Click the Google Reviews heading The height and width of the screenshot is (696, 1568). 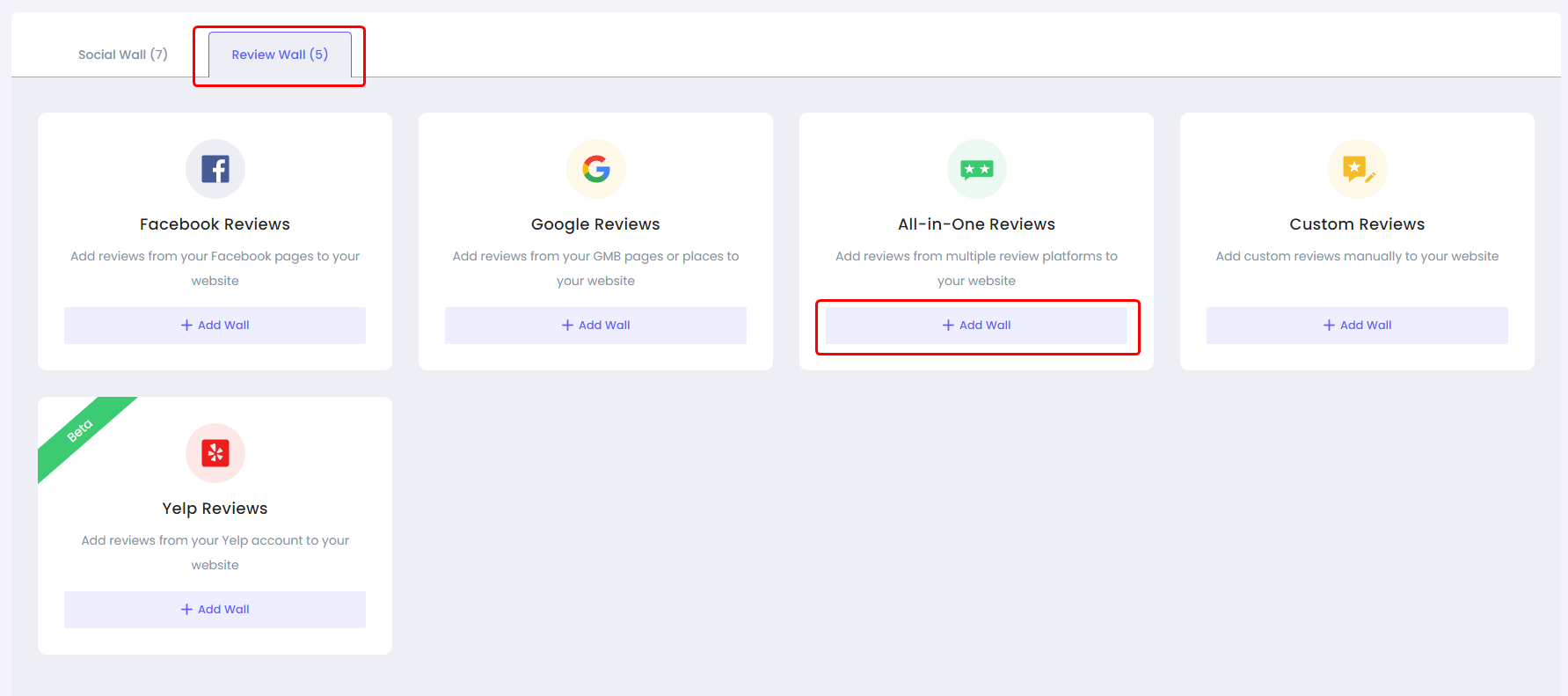[x=595, y=224]
